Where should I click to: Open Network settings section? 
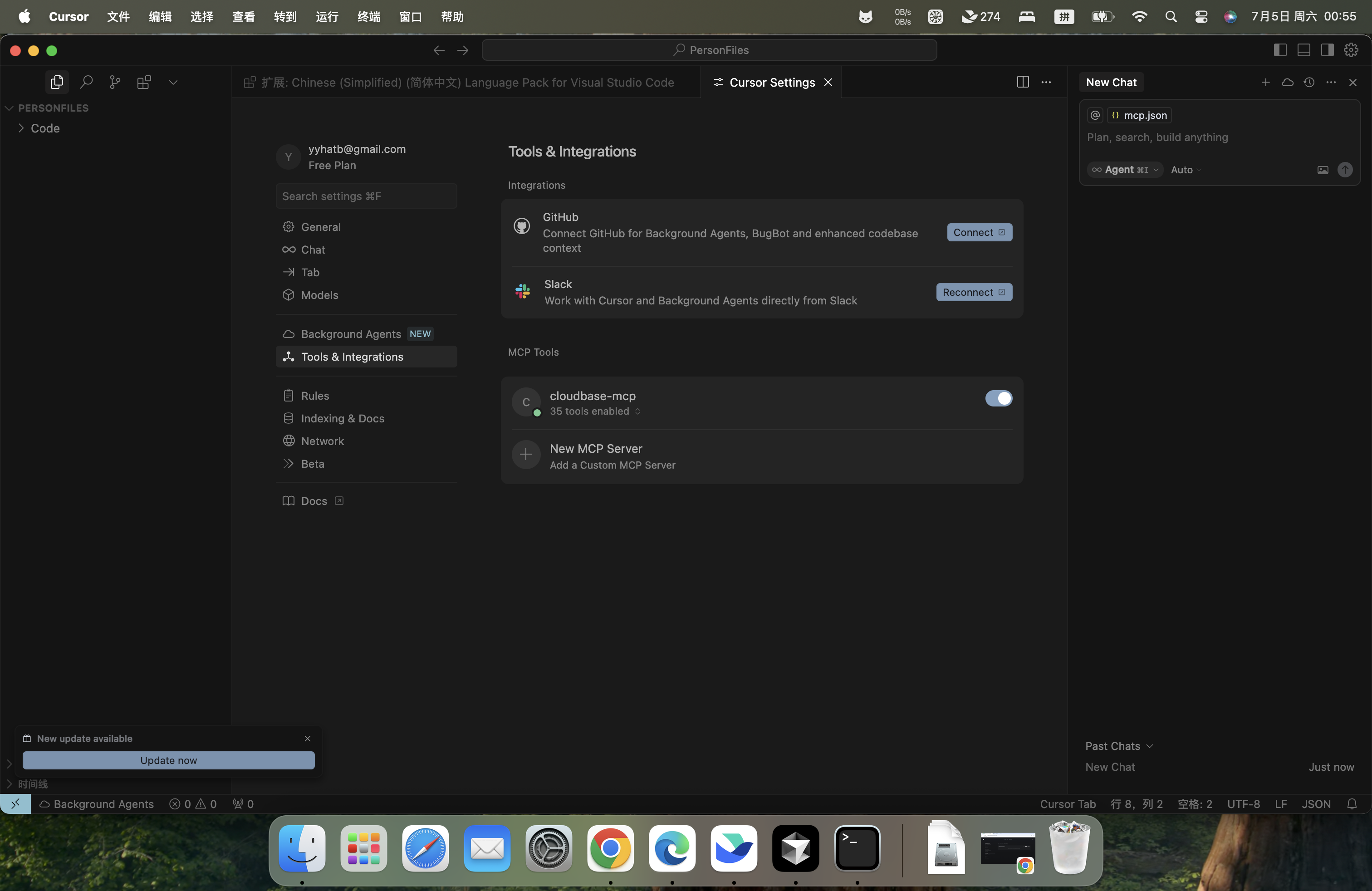(366, 441)
